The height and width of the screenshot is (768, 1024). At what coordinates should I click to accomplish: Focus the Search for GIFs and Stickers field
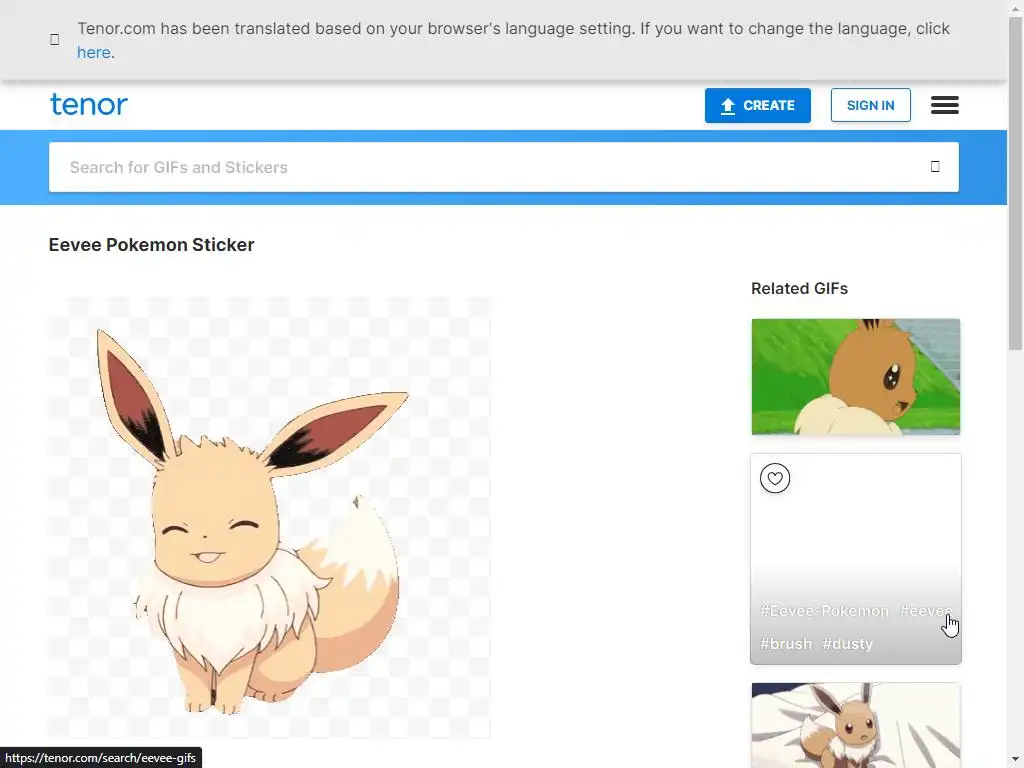(x=504, y=167)
